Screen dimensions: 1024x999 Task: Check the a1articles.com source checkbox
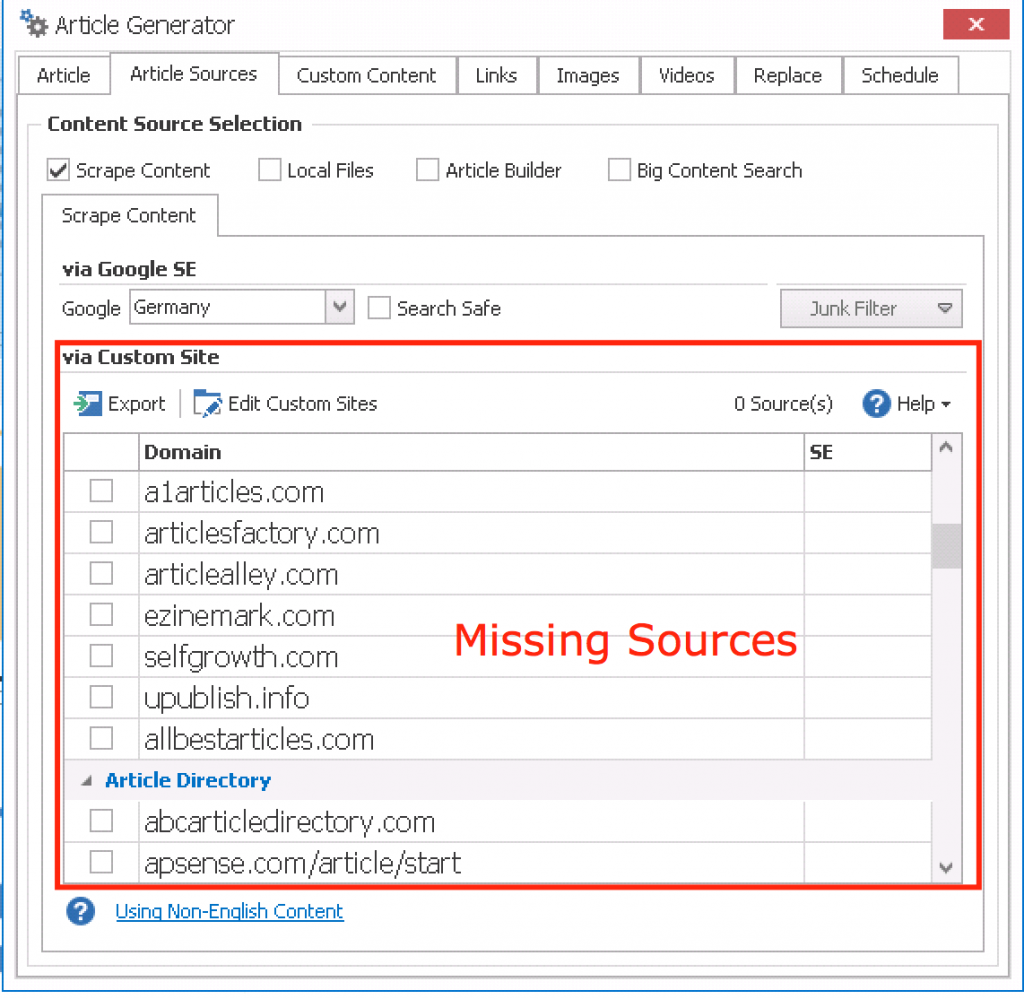[x=101, y=491]
